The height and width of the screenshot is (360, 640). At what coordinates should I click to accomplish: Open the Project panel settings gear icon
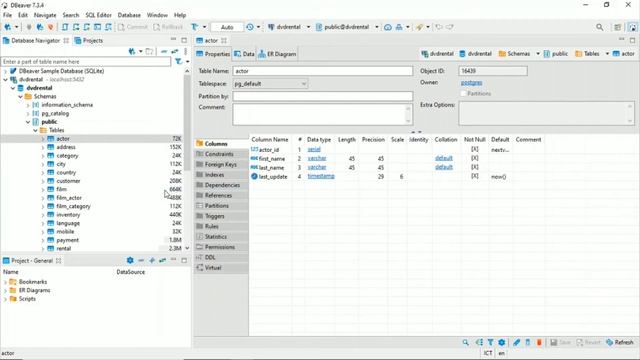(130, 260)
